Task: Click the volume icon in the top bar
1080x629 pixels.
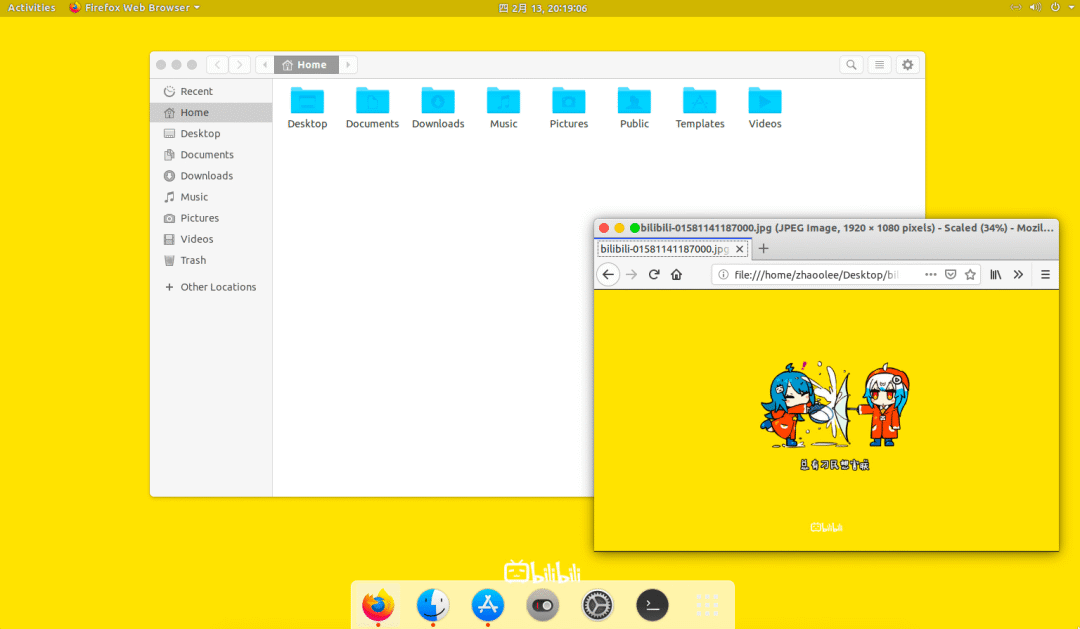Action: [1035, 8]
